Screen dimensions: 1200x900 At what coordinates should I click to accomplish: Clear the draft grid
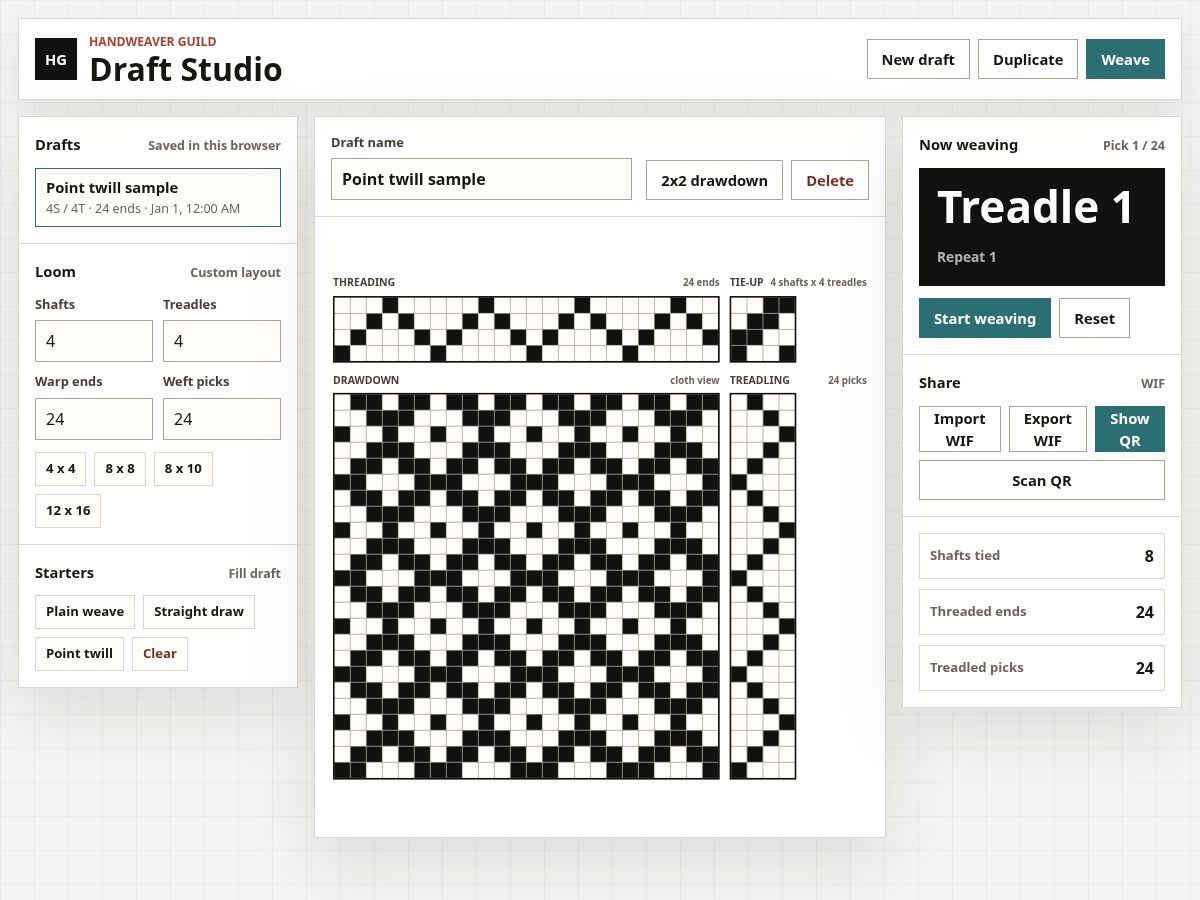tap(160, 653)
